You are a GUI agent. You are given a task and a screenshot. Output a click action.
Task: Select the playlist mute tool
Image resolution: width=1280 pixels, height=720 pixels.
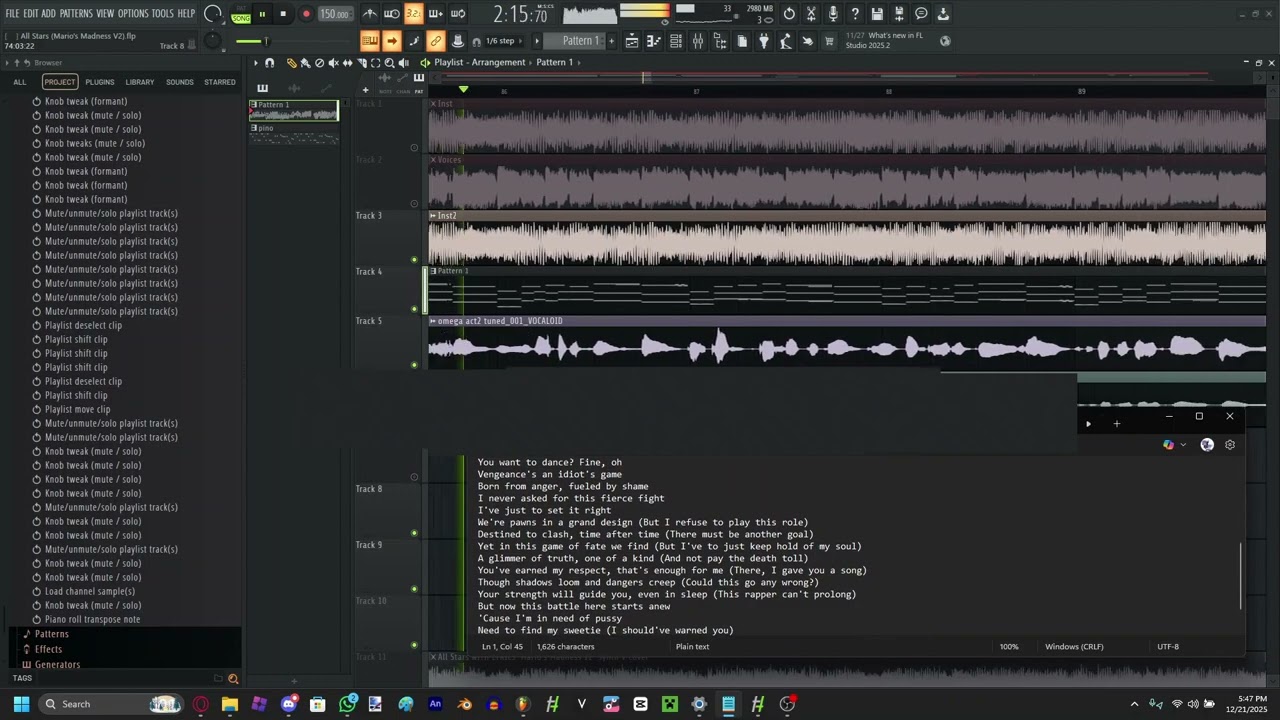click(334, 63)
